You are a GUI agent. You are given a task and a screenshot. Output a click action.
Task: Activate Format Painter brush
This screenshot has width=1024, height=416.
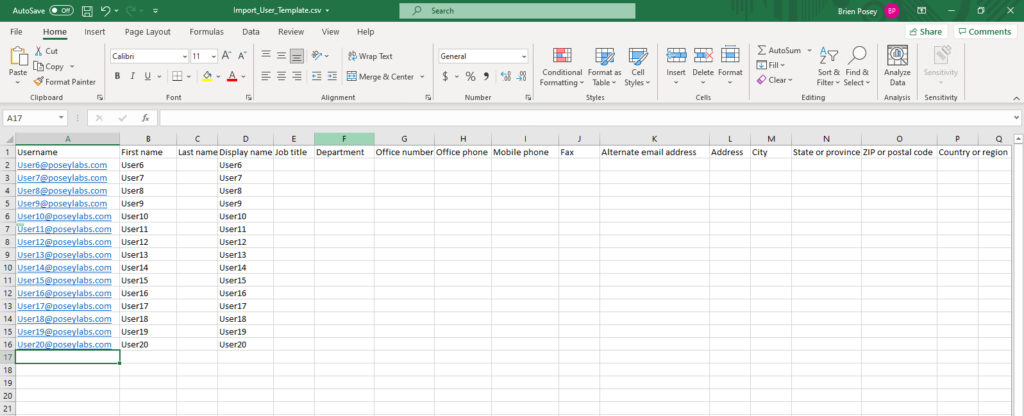tap(39, 82)
